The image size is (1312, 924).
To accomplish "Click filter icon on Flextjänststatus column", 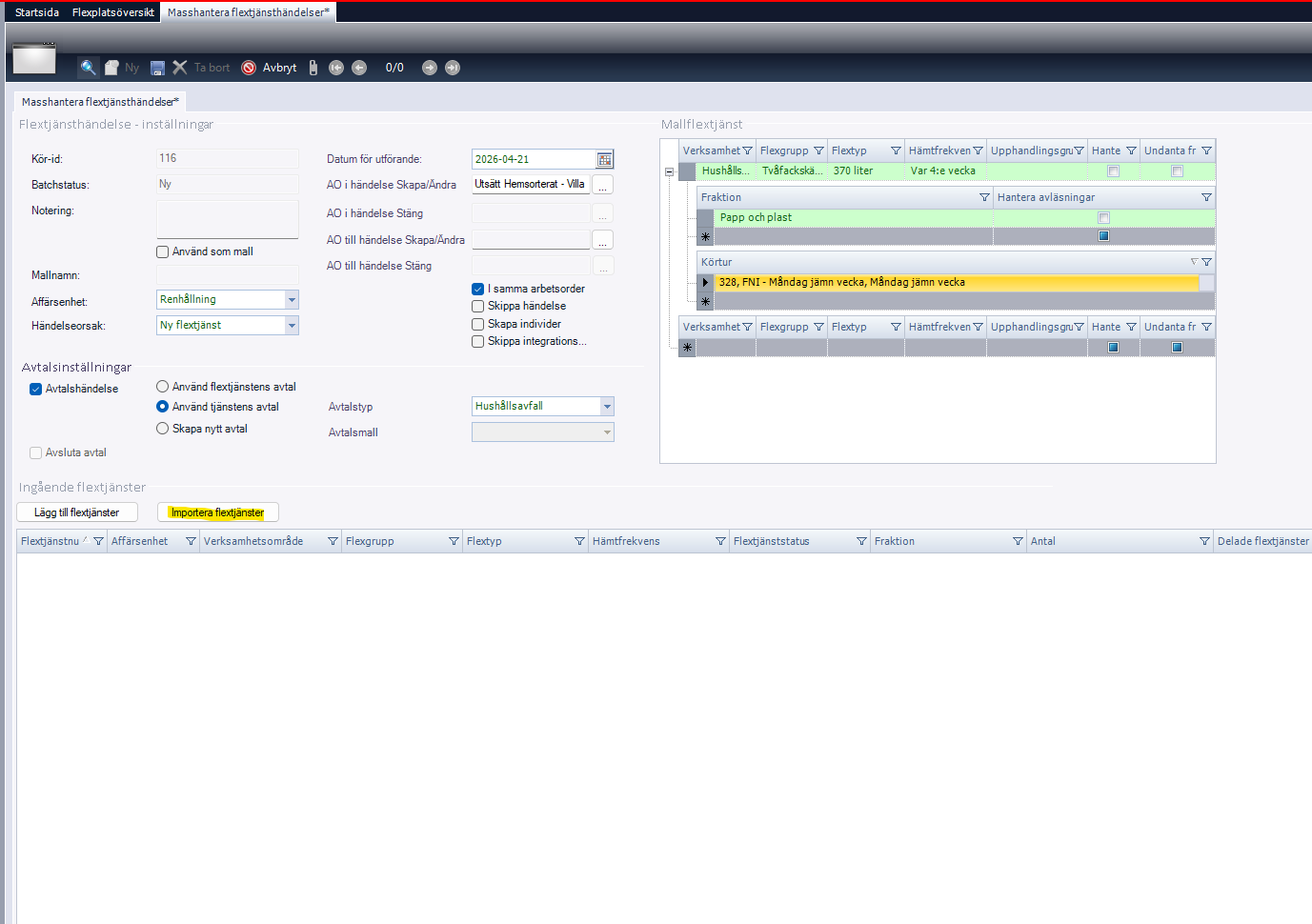I will pyautogui.click(x=861, y=541).
